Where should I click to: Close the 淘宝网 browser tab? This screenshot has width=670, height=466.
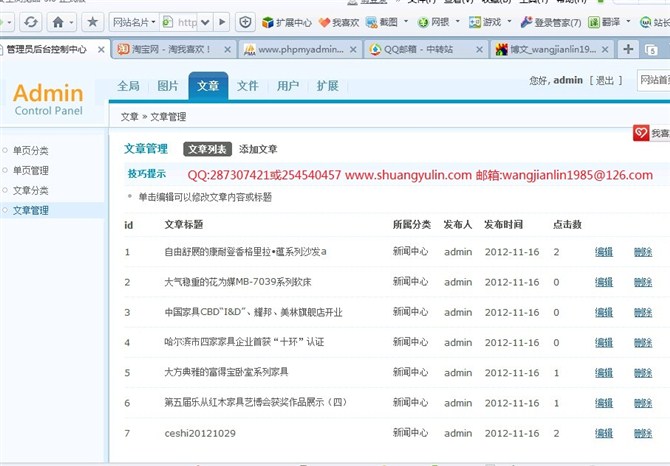tap(228, 49)
